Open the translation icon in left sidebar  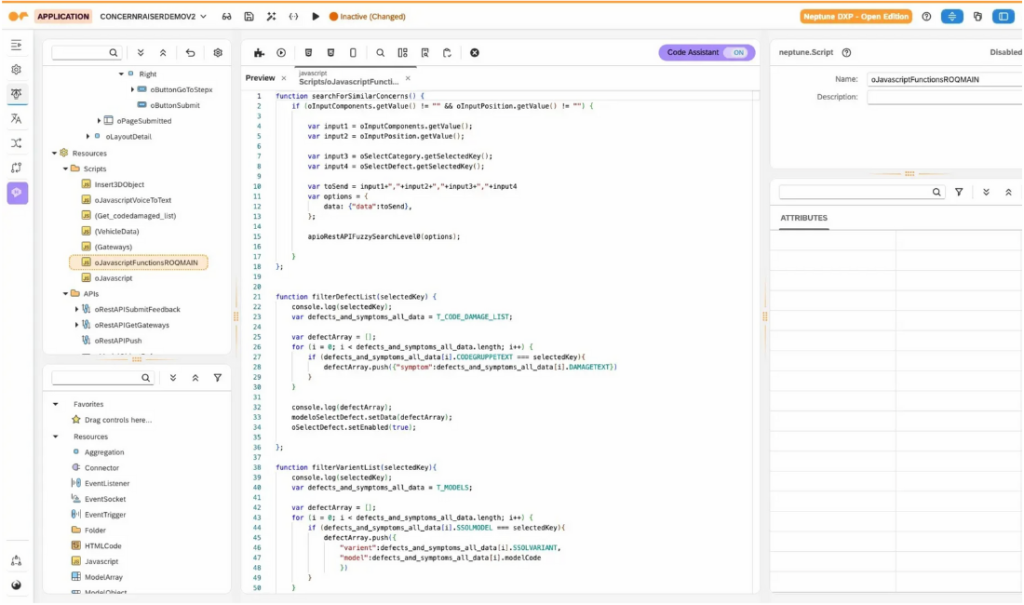click(x=16, y=118)
